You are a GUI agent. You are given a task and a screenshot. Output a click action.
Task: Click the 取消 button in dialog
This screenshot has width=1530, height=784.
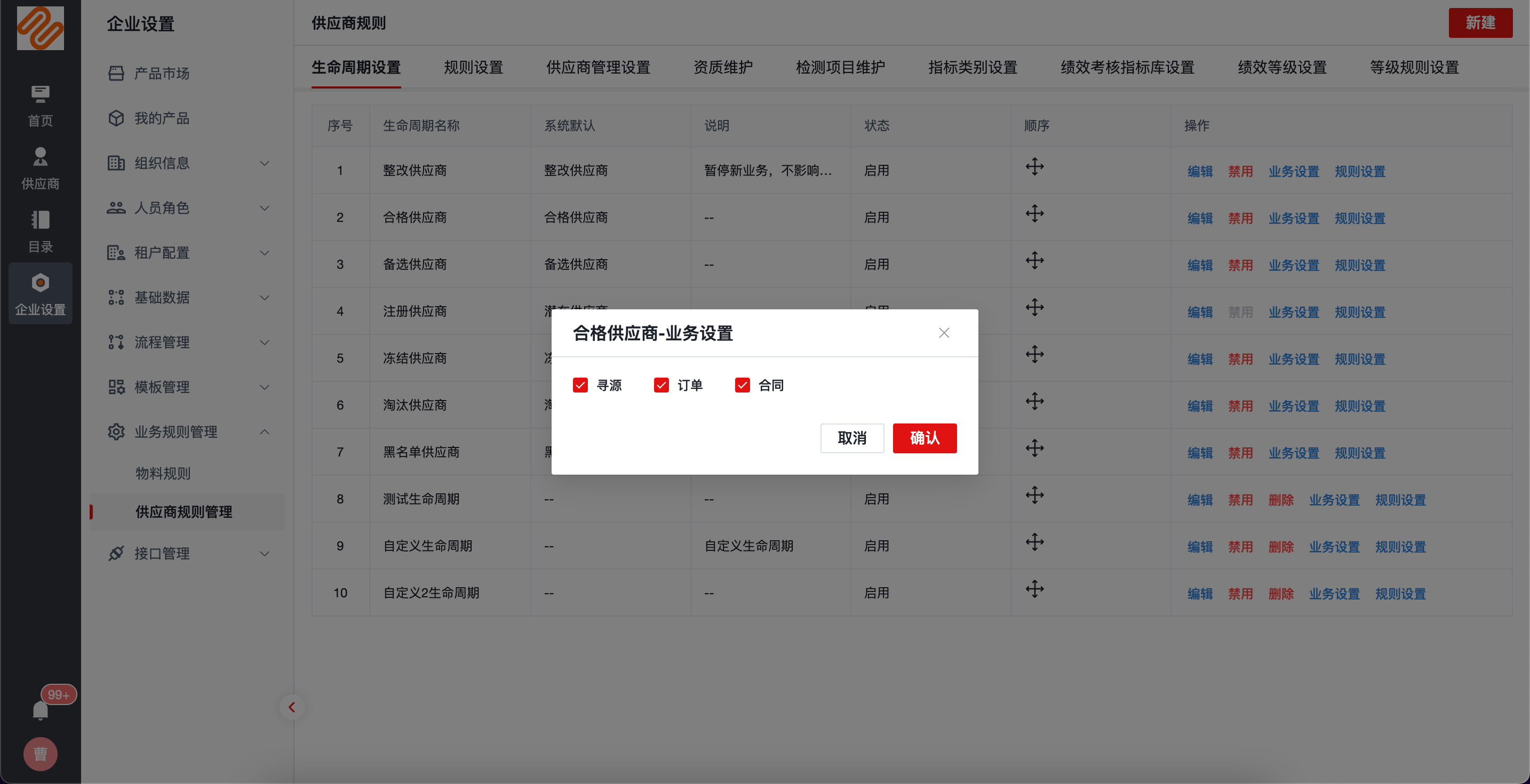(852, 438)
